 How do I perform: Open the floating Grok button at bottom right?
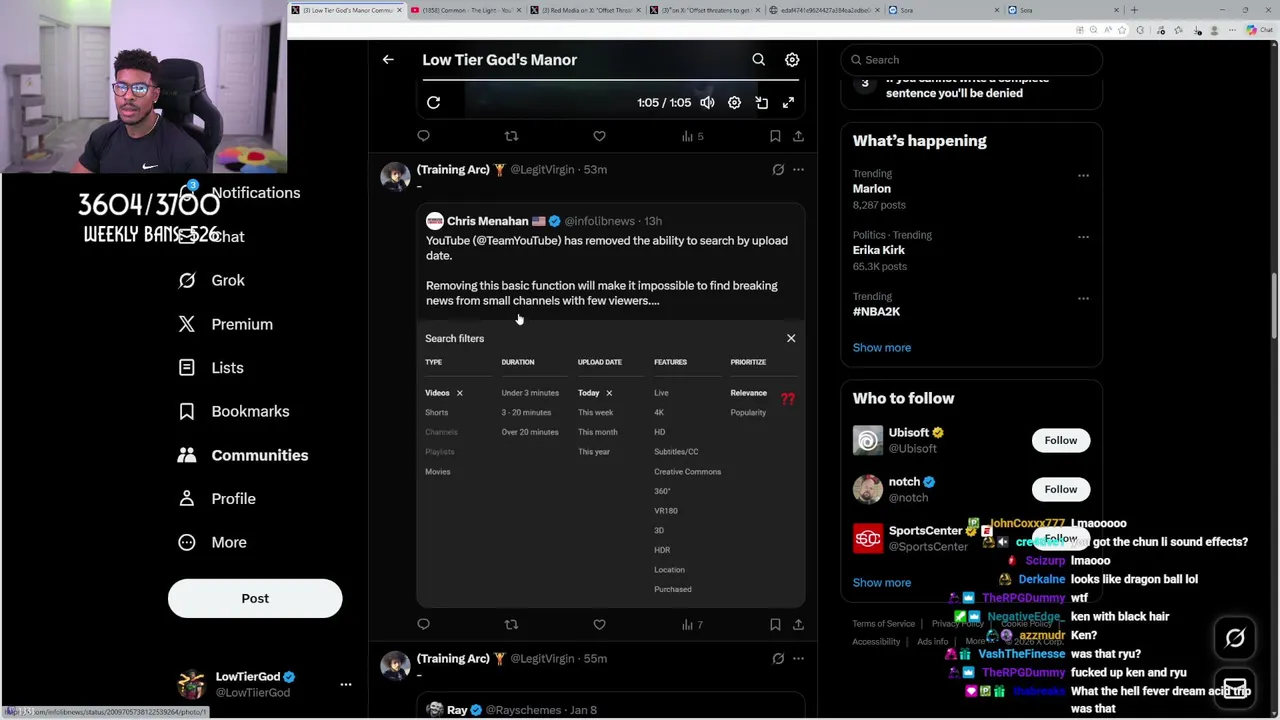(x=1235, y=638)
